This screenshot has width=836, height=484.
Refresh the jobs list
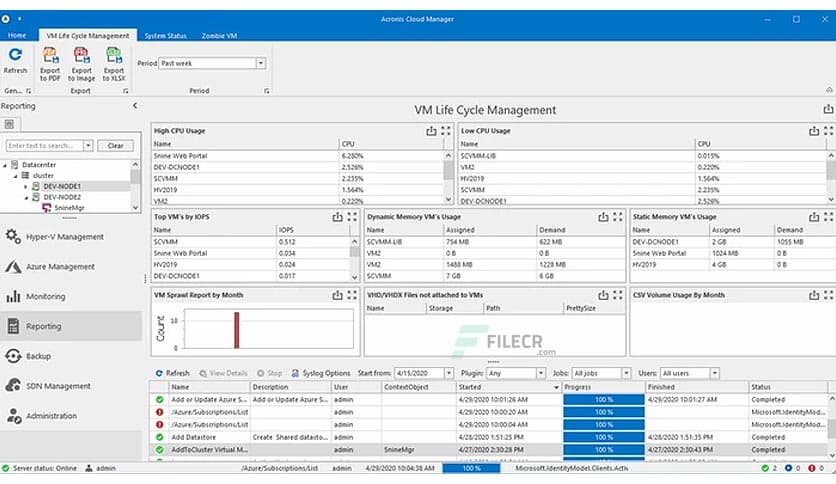pos(172,373)
